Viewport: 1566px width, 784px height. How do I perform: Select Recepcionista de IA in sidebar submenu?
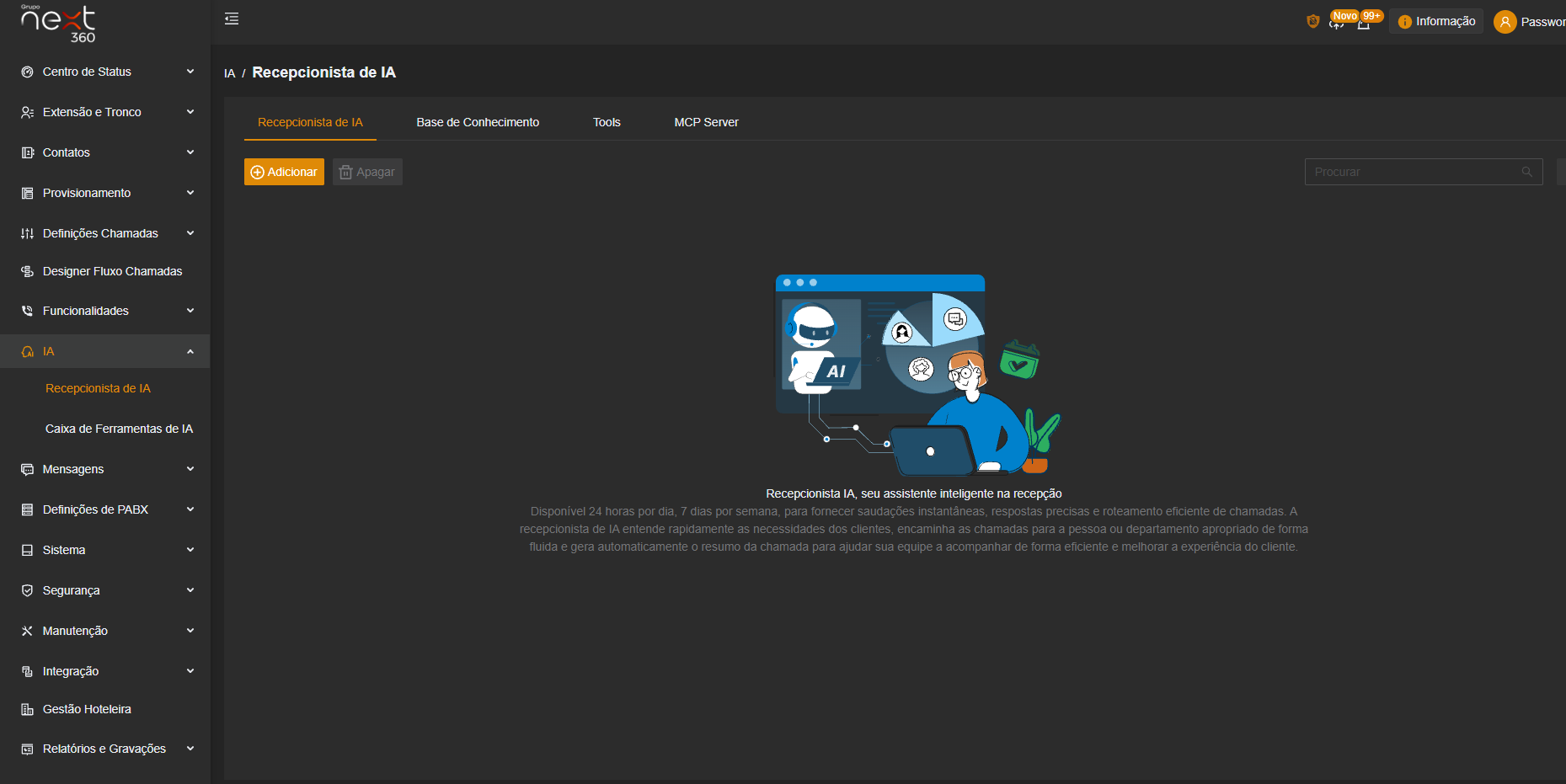click(x=98, y=388)
